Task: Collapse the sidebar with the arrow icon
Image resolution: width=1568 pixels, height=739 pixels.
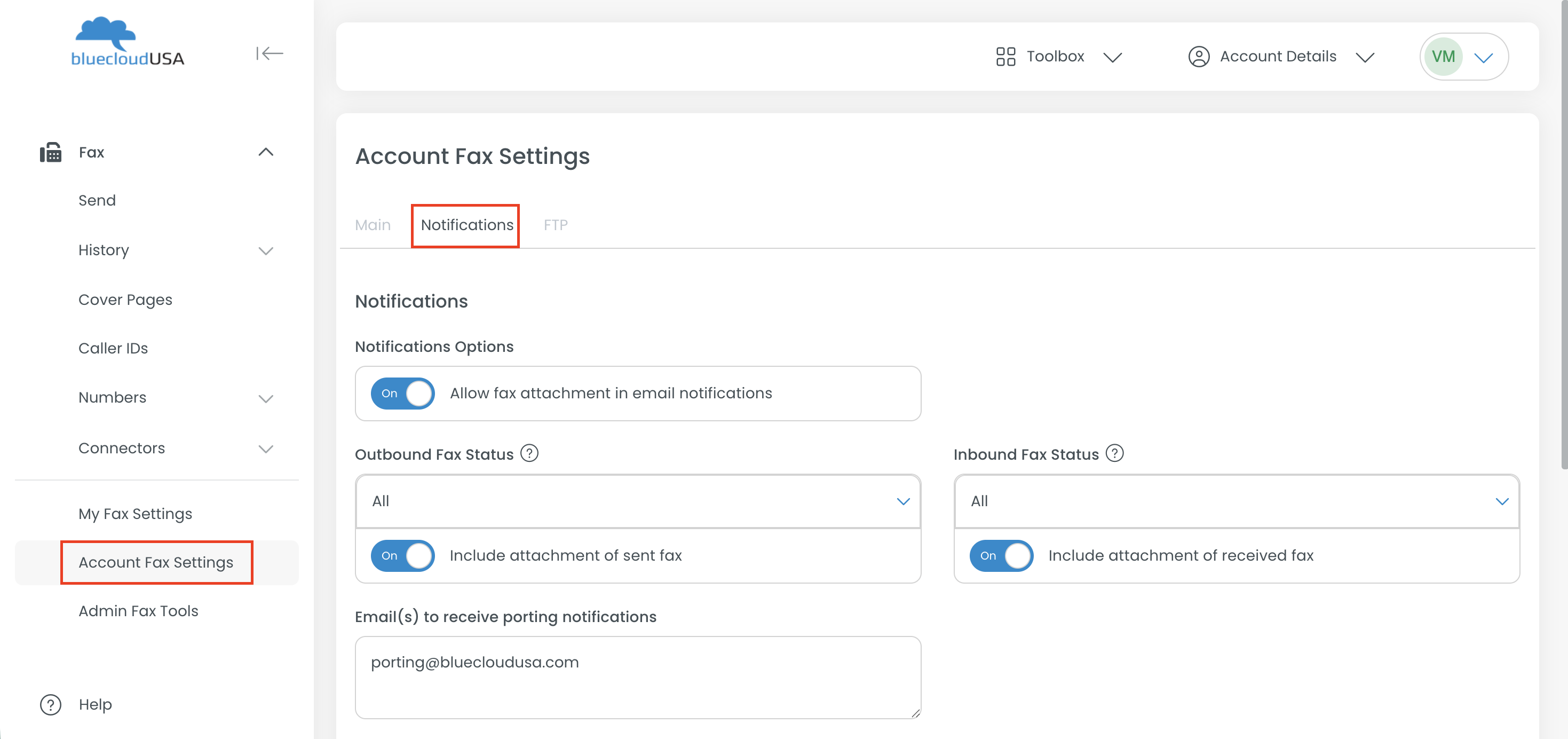Action: pyautogui.click(x=269, y=53)
